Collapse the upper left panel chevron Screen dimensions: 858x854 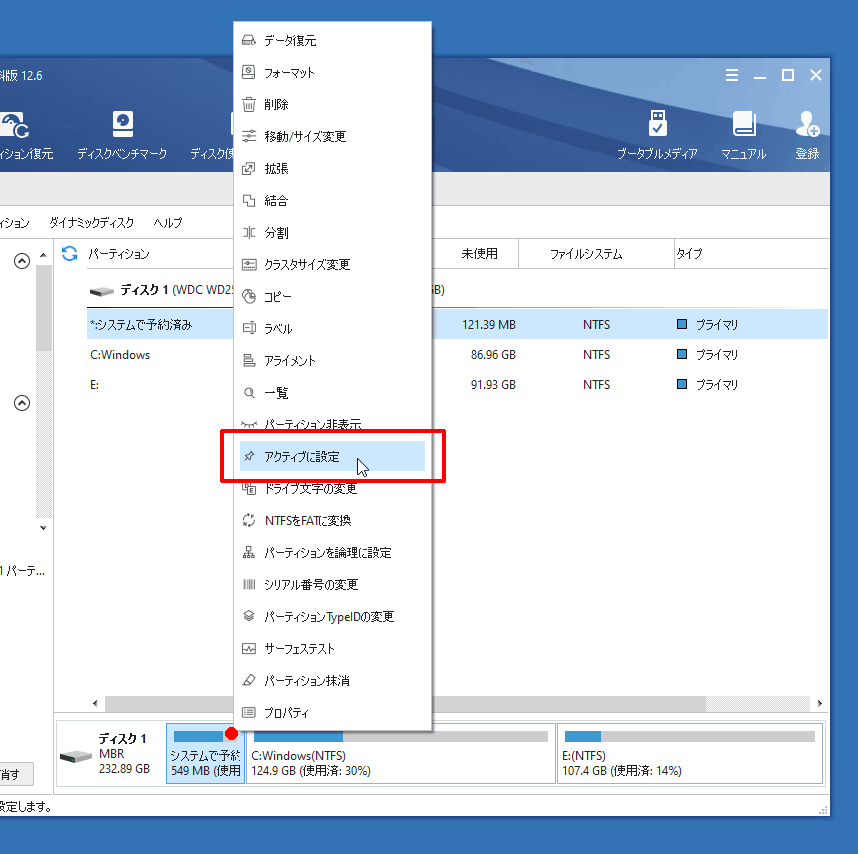click(x=21, y=262)
